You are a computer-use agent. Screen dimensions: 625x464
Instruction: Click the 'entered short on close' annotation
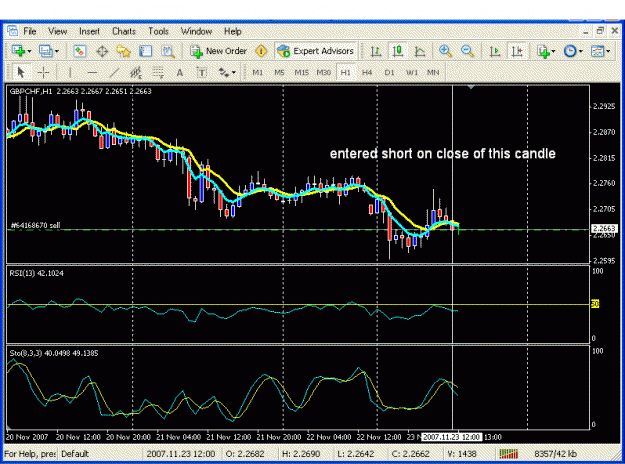(442, 154)
